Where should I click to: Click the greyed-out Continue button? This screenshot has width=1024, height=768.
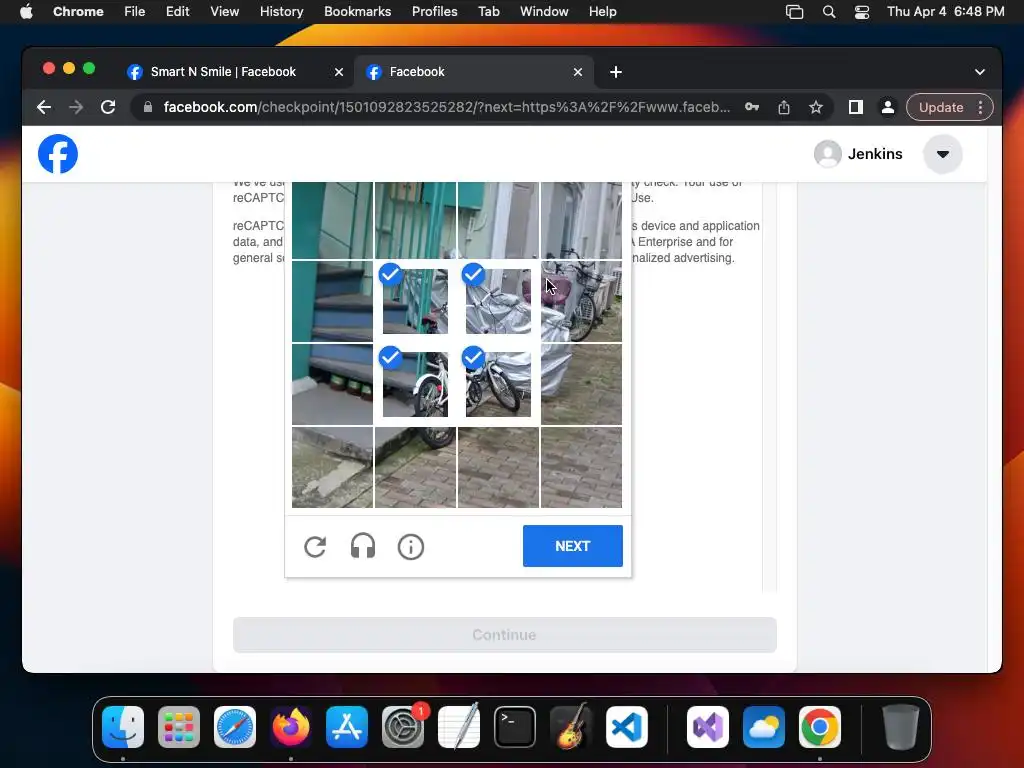(505, 635)
